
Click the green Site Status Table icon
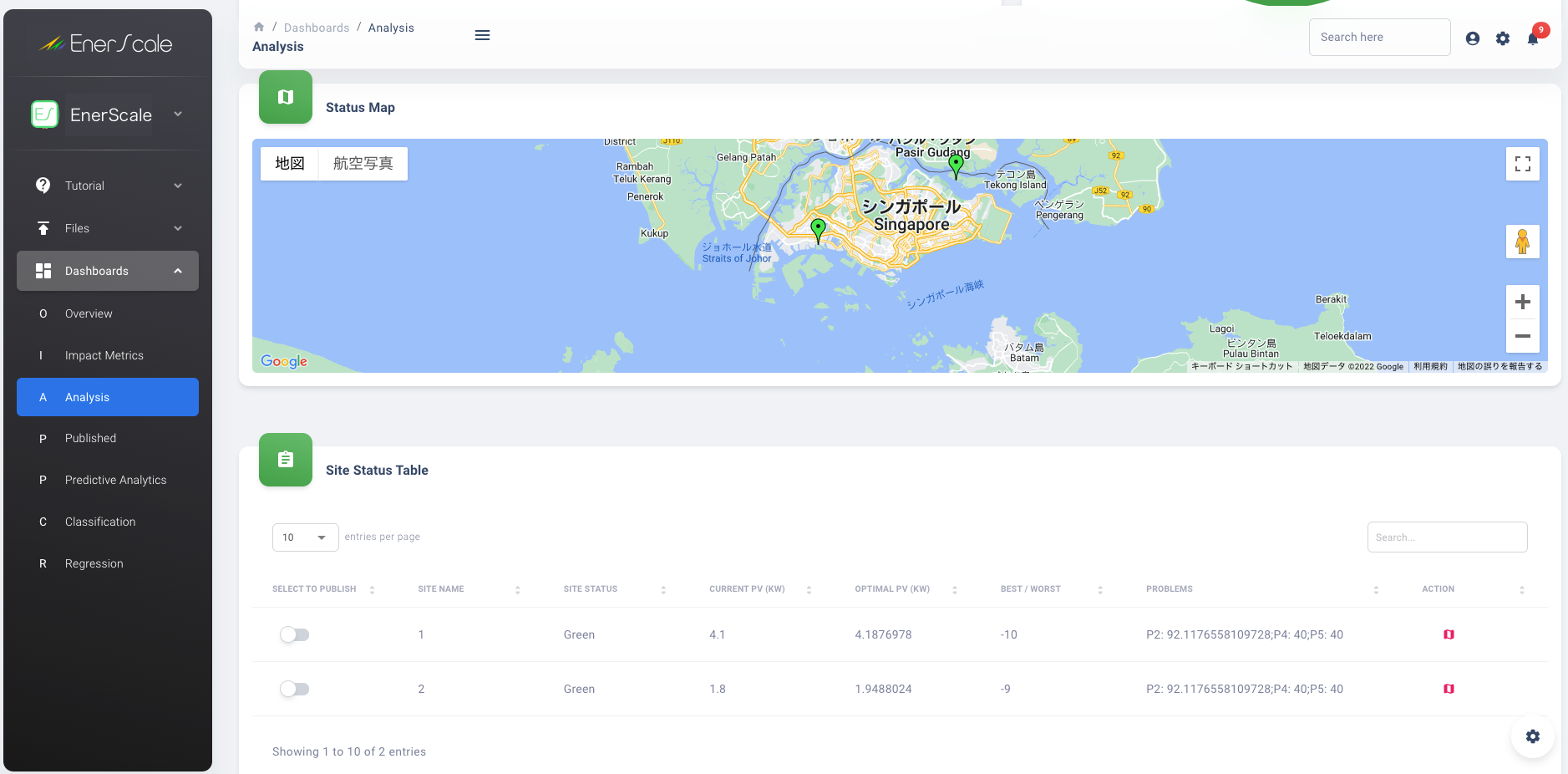pos(286,460)
